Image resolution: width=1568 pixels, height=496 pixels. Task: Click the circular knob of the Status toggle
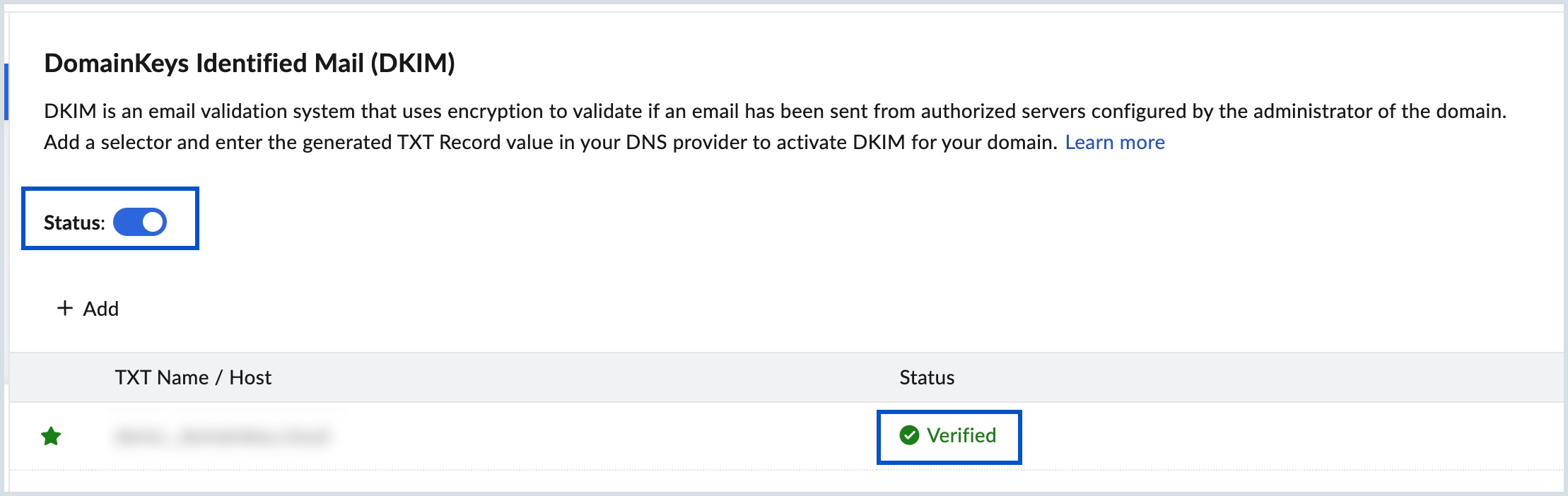click(152, 220)
